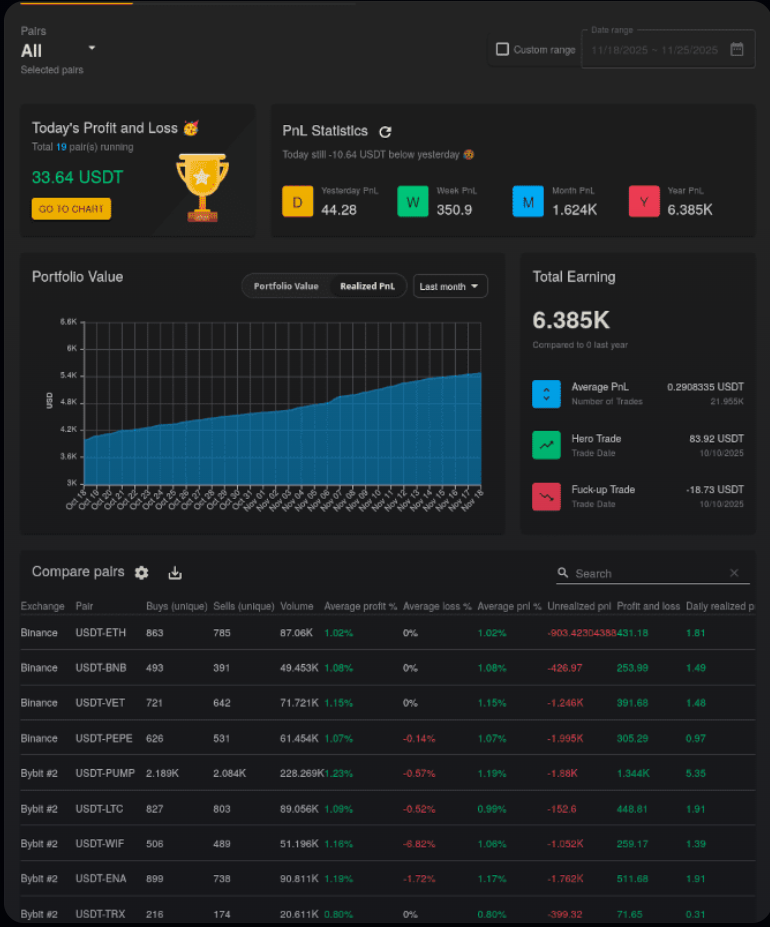This screenshot has width=770, height=927.
Task: Open Compare pairs settings gear
Action: (x=141, y=572)
